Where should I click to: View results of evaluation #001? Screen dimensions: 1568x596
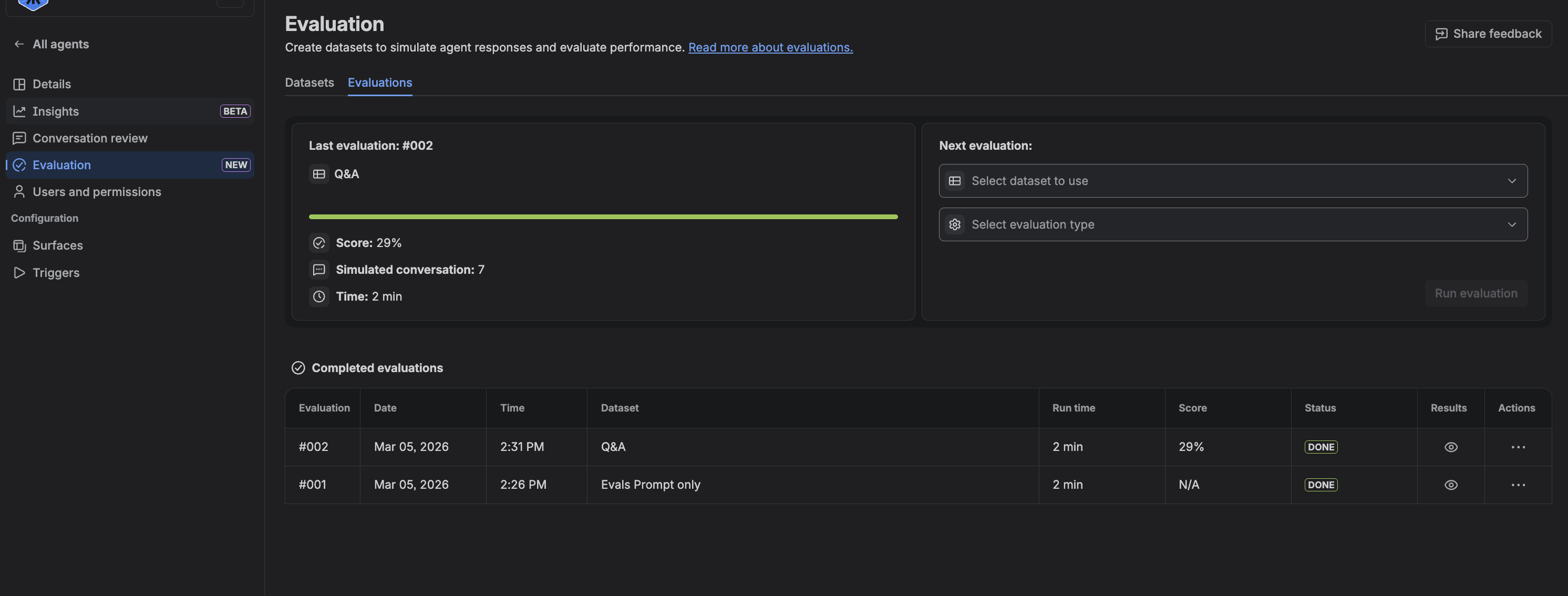[1451, 485]
